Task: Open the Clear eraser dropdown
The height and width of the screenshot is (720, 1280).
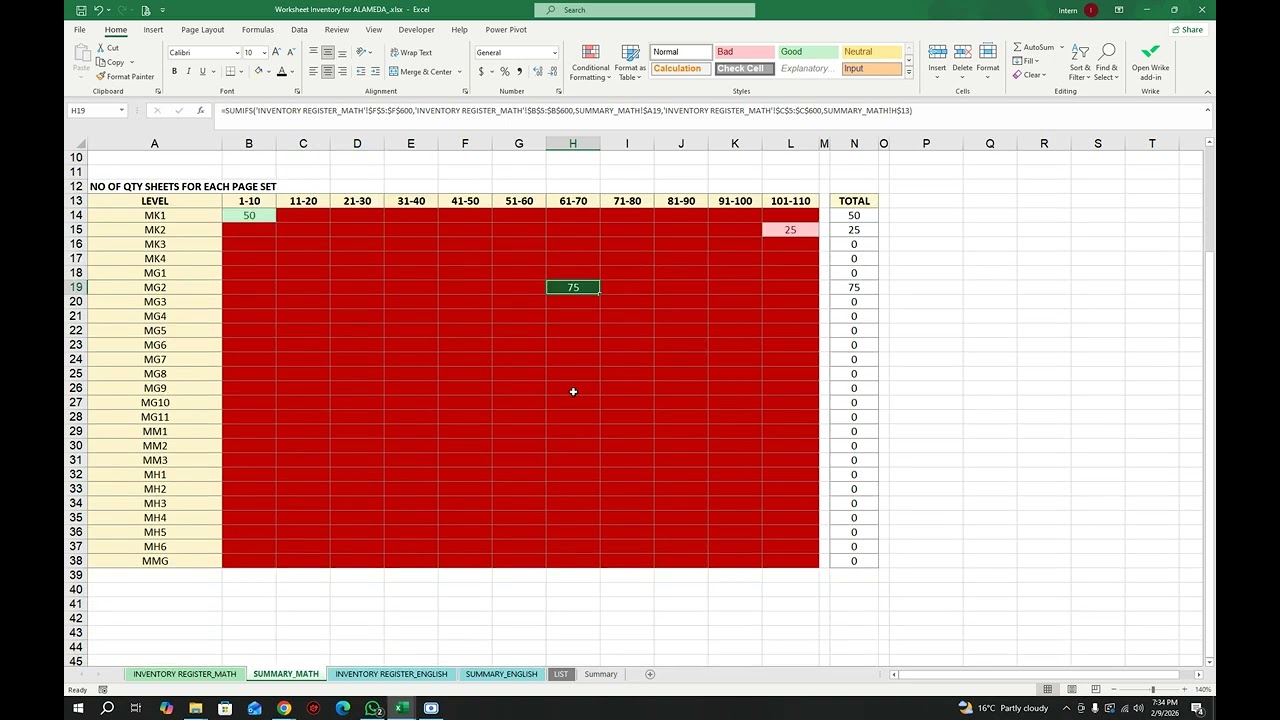Action: click(x=1030, y=75)
